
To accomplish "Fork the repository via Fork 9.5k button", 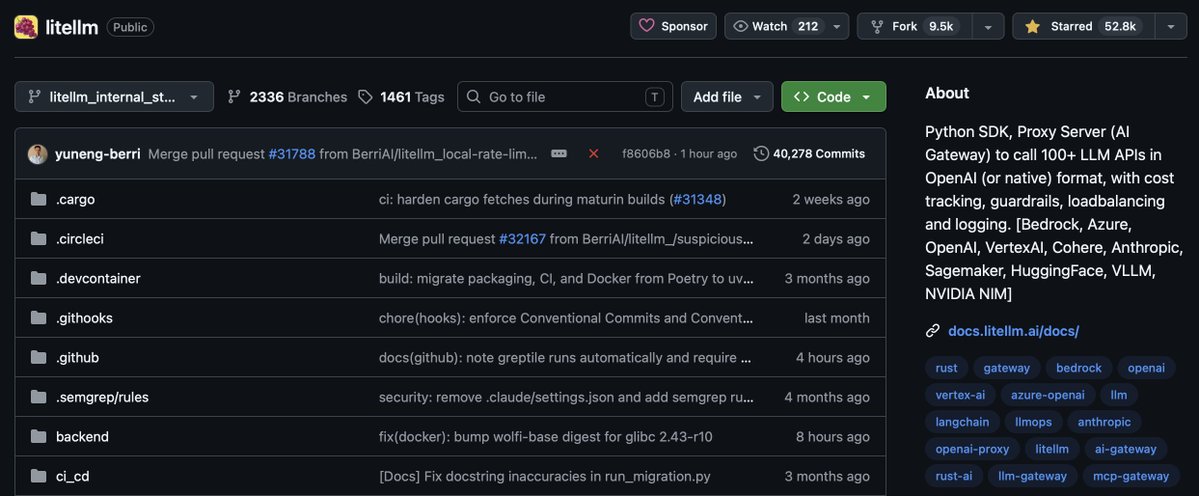I will pyautogui.click(x=915, y=26).
